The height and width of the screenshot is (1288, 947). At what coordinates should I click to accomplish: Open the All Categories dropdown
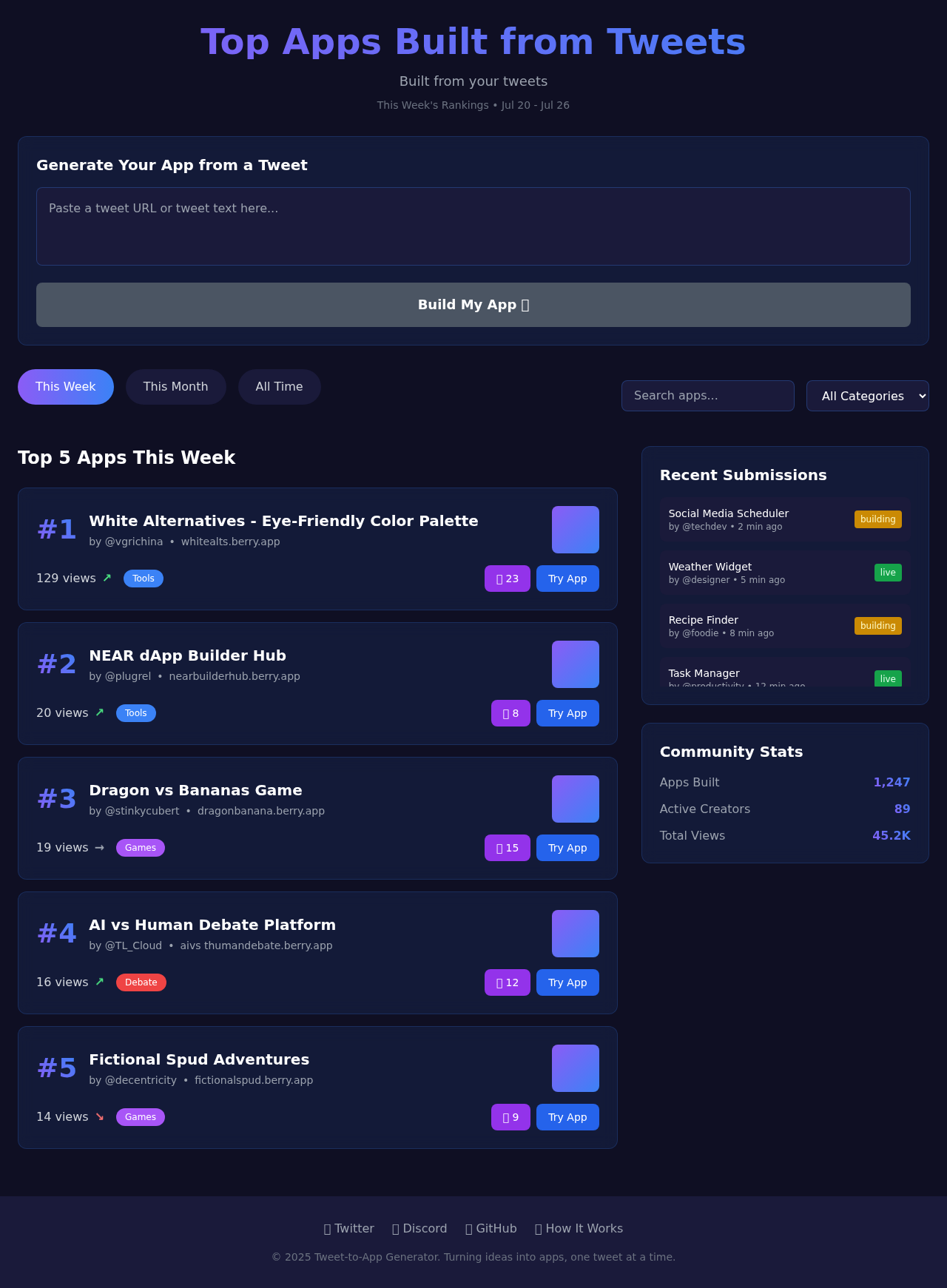point(867,396)
